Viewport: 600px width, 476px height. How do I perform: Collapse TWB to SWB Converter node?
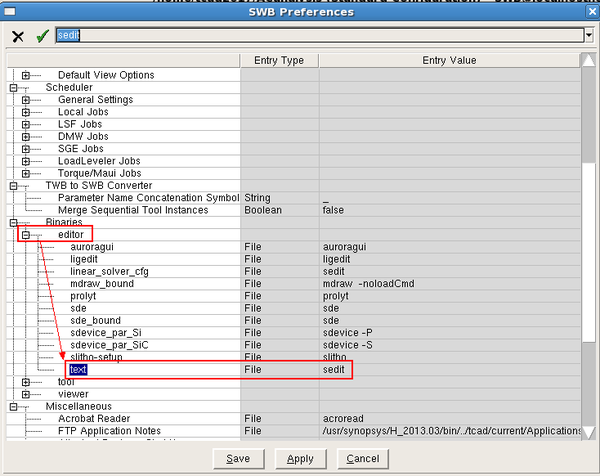tap(13, 186)
